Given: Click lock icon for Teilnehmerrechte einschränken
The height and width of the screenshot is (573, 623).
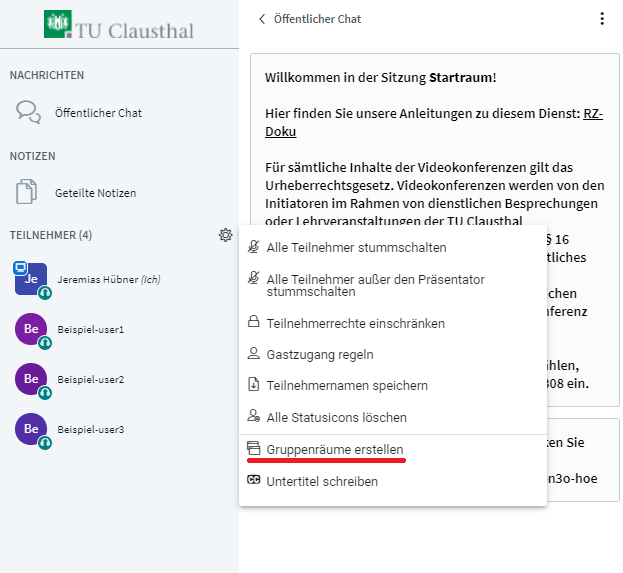Looking at the screenshot, I should [x=254, y=324].
